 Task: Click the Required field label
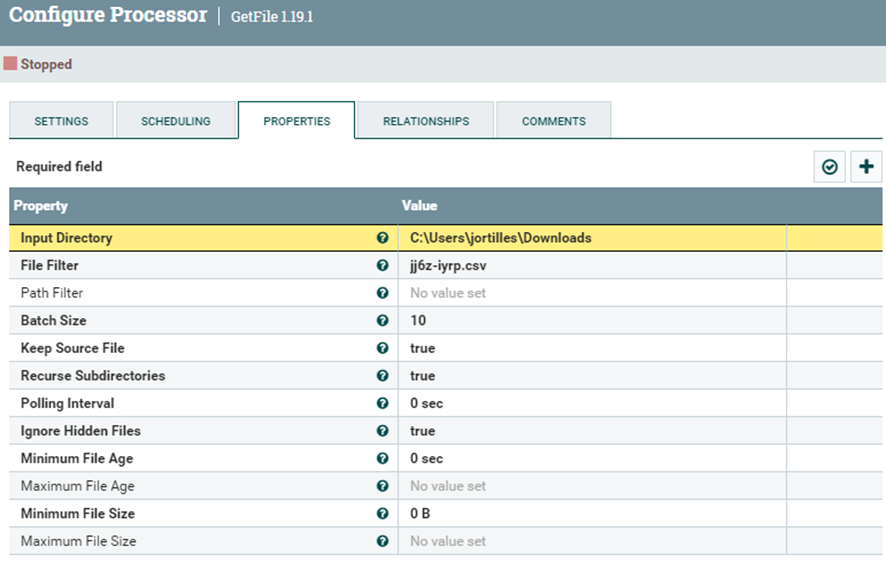(59, 167)
